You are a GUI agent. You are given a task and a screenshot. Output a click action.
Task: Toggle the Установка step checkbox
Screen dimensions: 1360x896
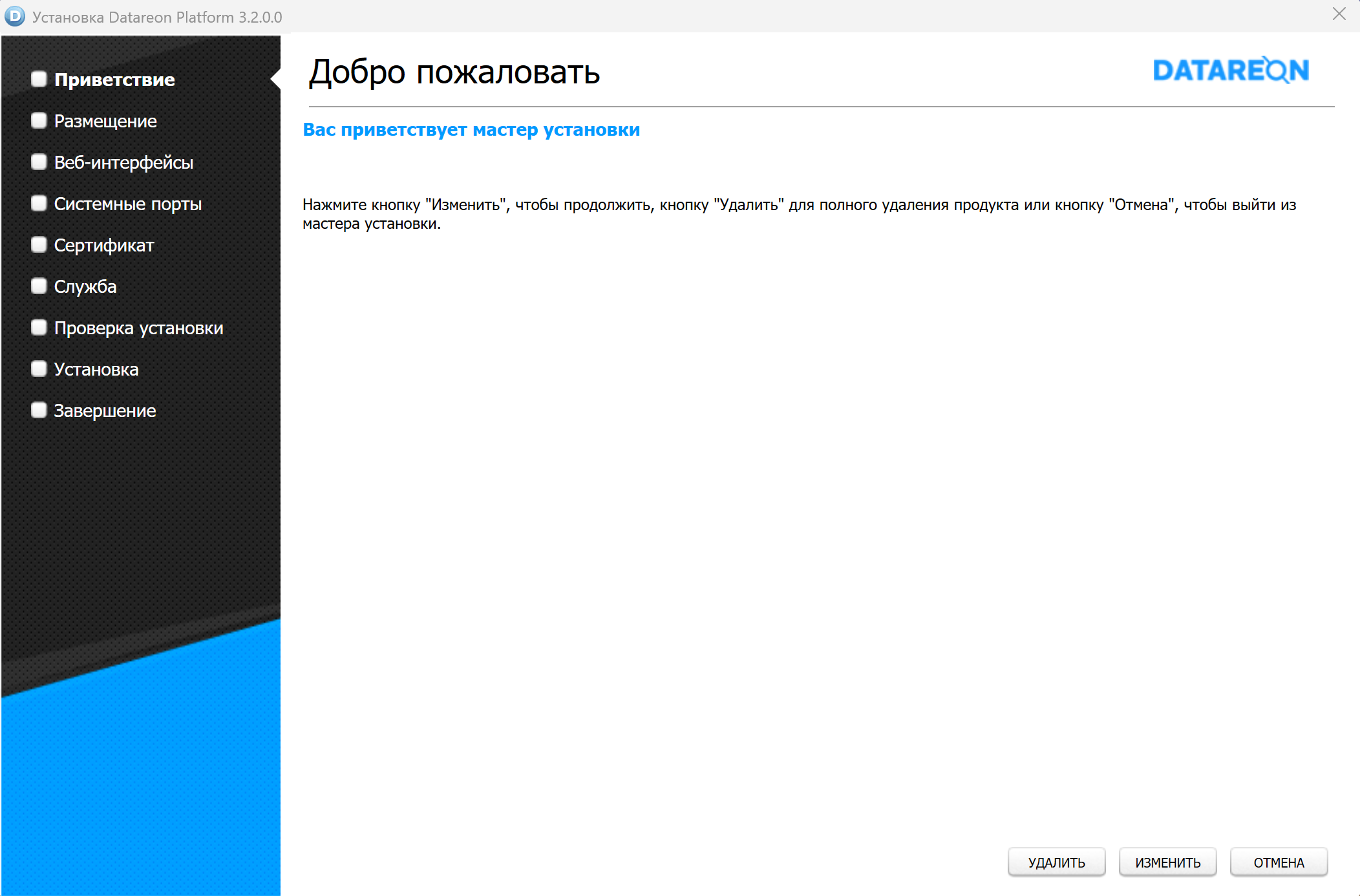[x=39, y=368]
